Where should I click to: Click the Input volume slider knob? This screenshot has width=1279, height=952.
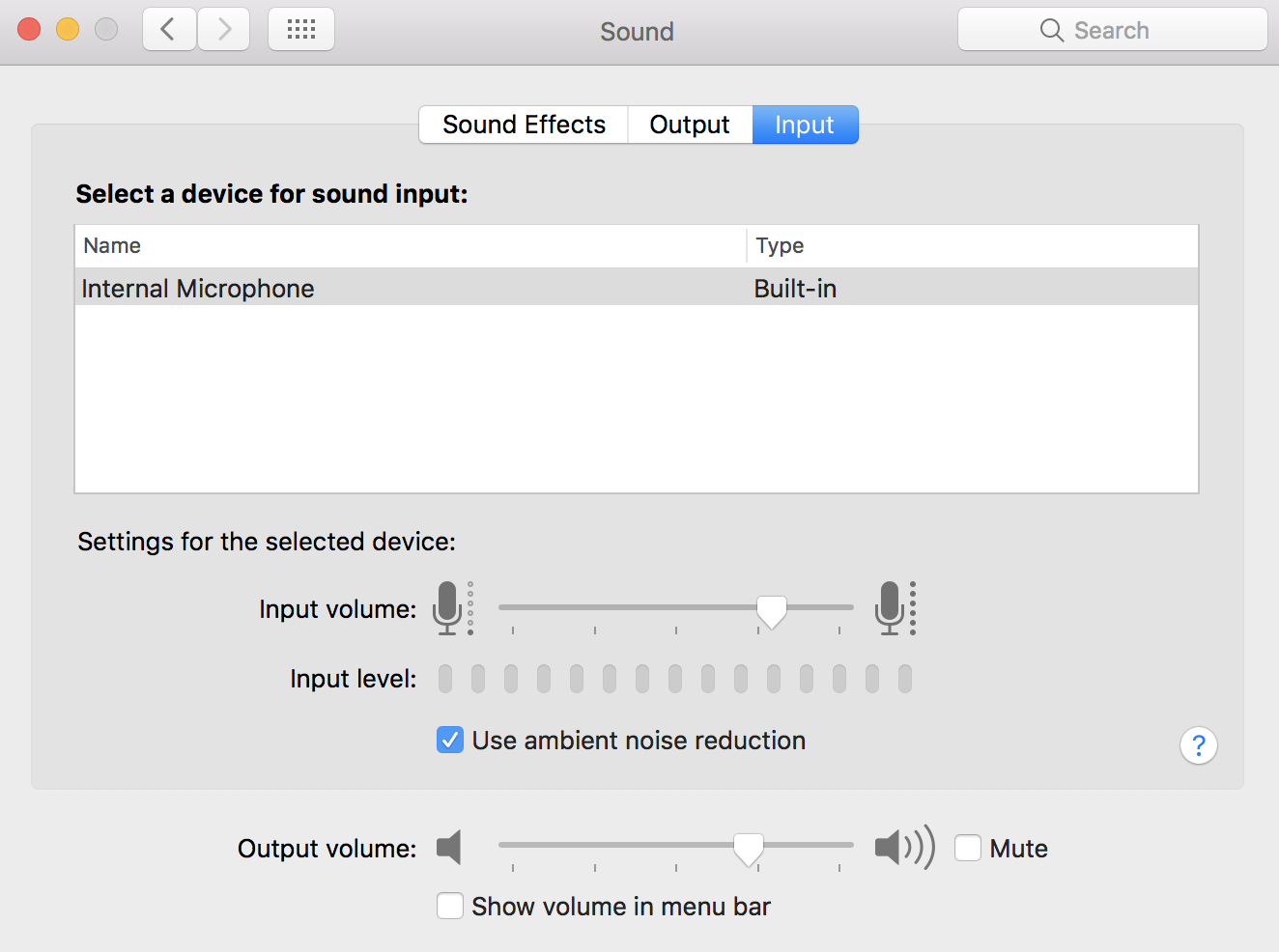pyautogui.click(x=772, y=610)
